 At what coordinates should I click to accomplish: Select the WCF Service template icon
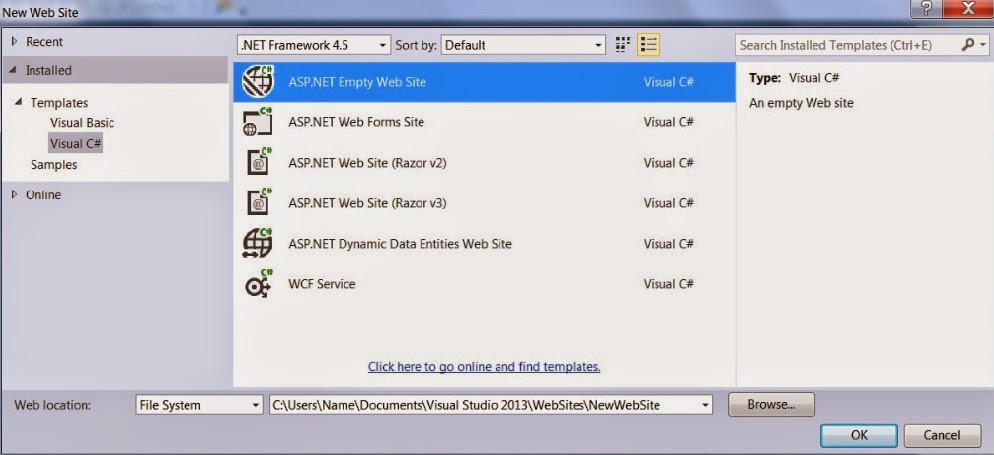pos(258,283)
